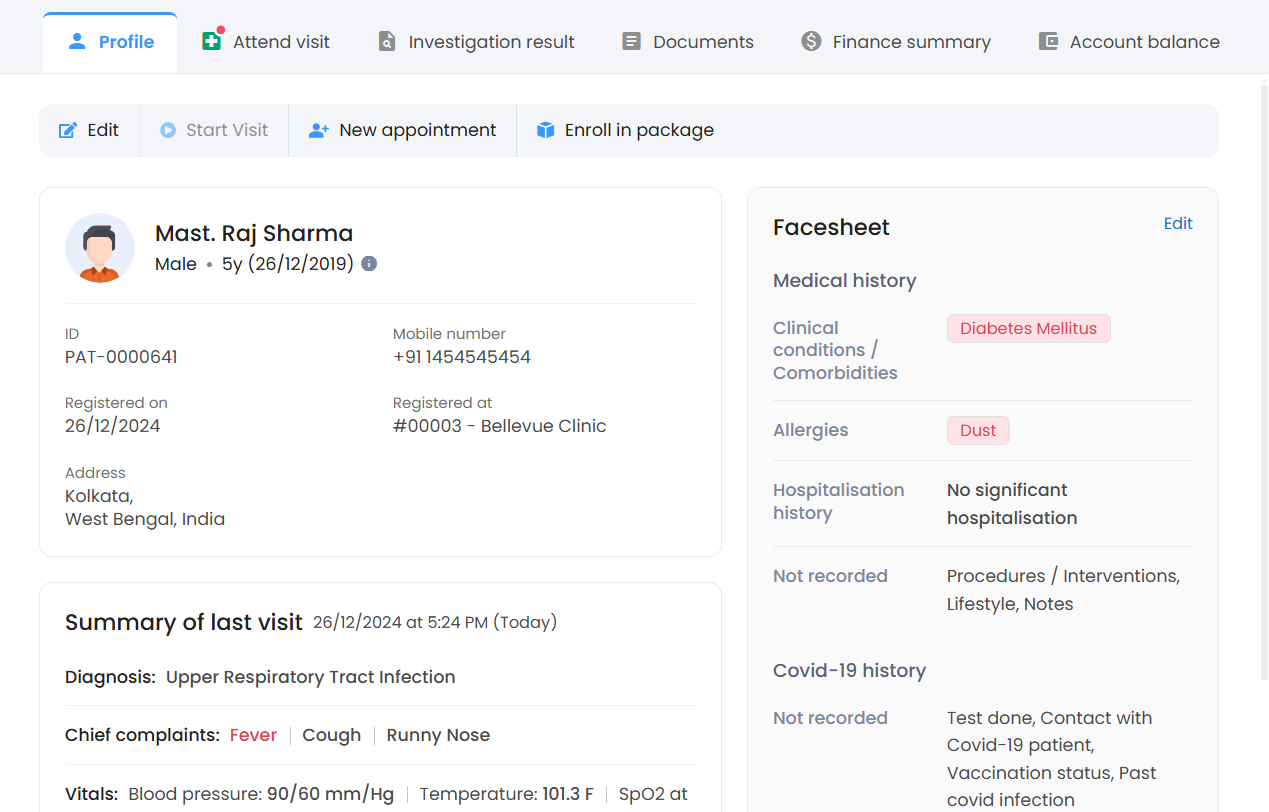
Task: Click the vertical page scrollbar
Action: tap(1263, 380)
